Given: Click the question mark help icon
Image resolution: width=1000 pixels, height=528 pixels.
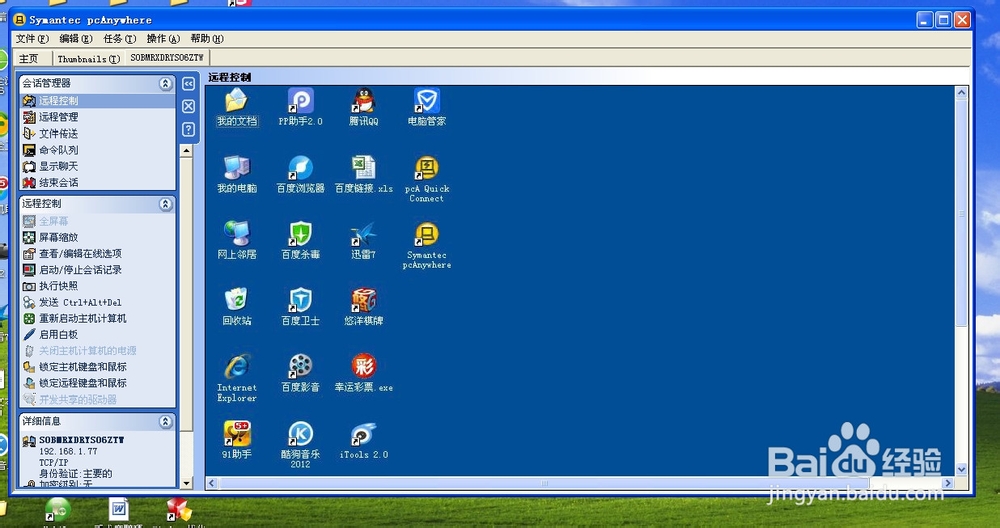Looking at the screenshot, I should 188,129.
